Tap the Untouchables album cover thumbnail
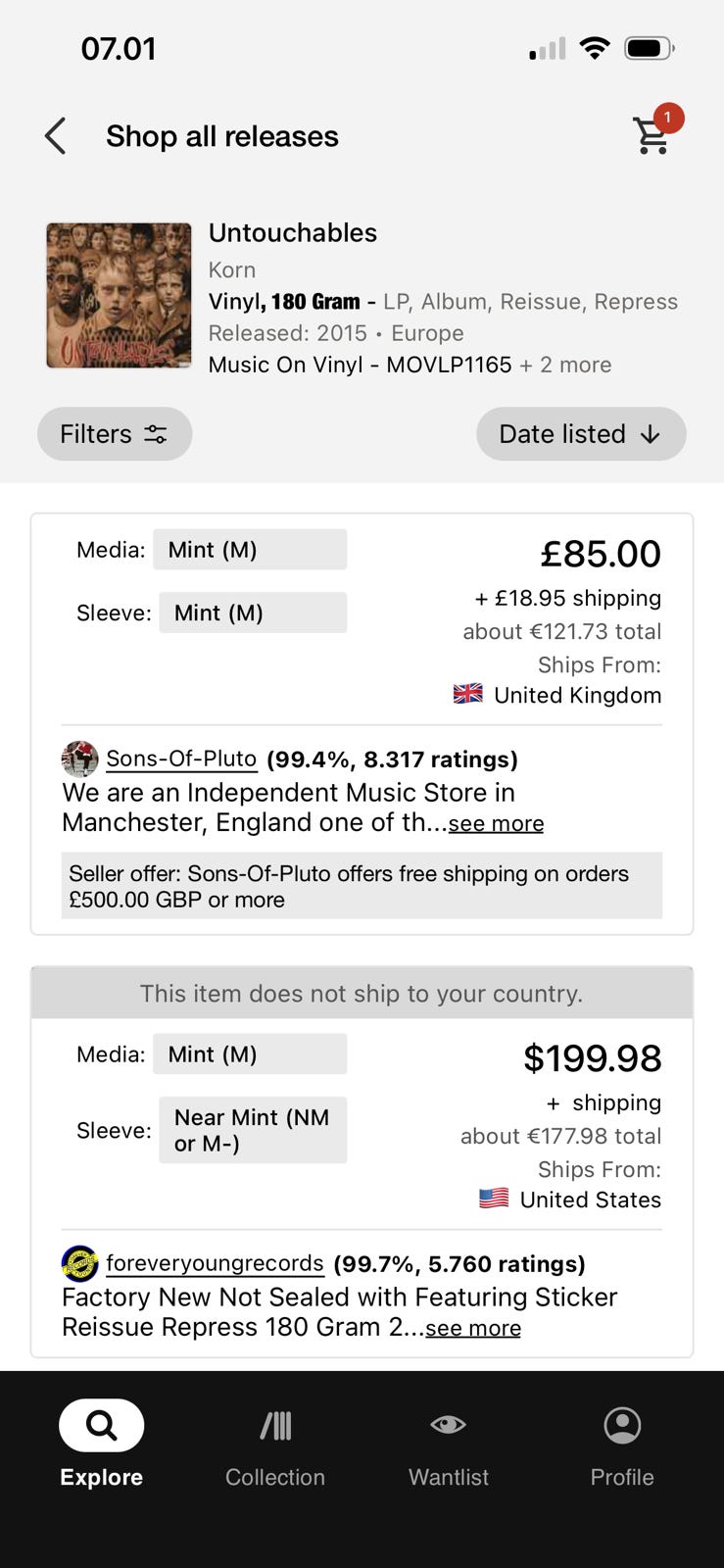 (x=119, y=295)
